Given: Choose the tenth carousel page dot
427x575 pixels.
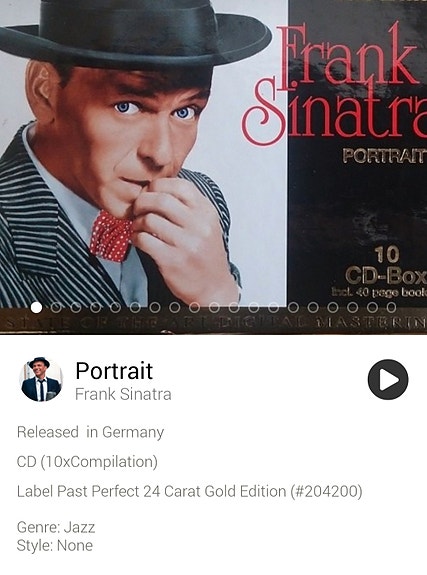Looking at the screenshot, I should click(214, 307).
